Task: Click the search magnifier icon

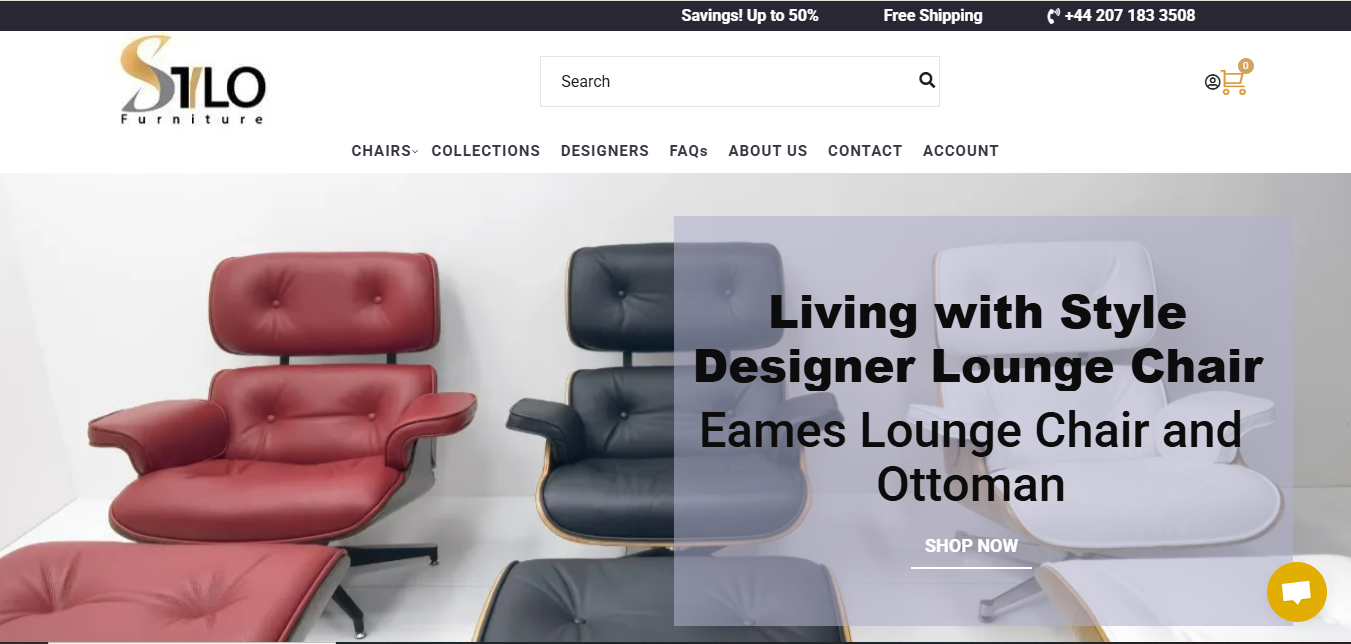Action: point(927,81)
